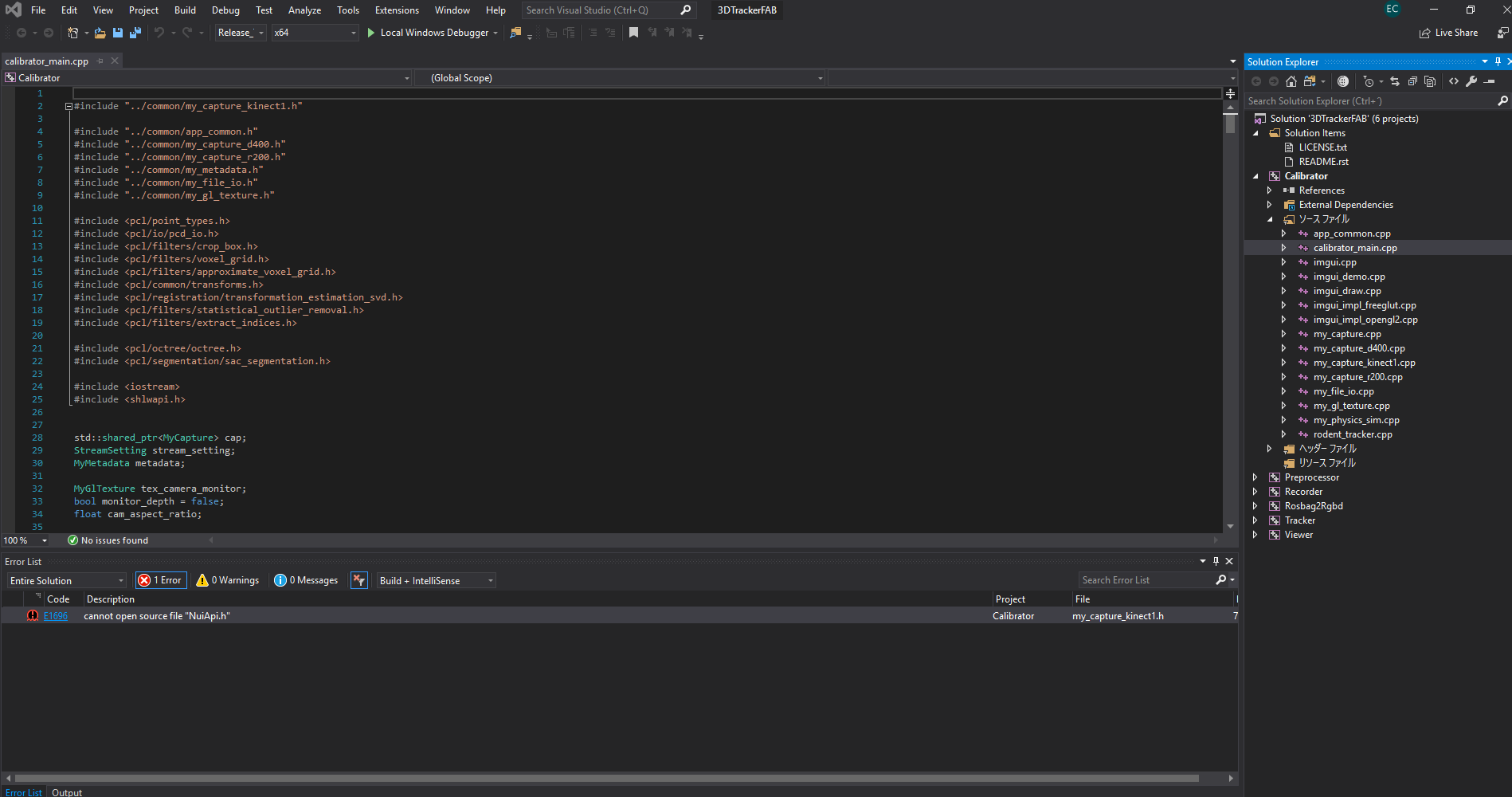Open the Analyze menu

point(304,10)
